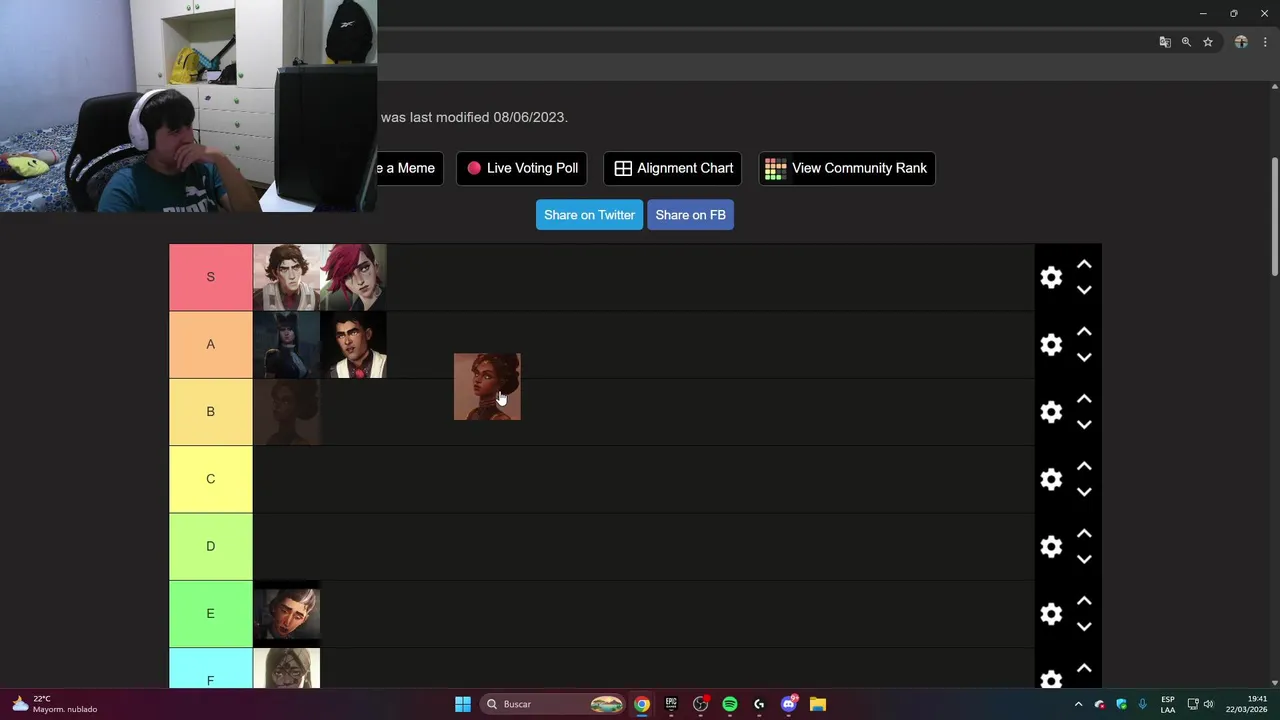Open Logitech G Hub from taskbar

point(759,704)
